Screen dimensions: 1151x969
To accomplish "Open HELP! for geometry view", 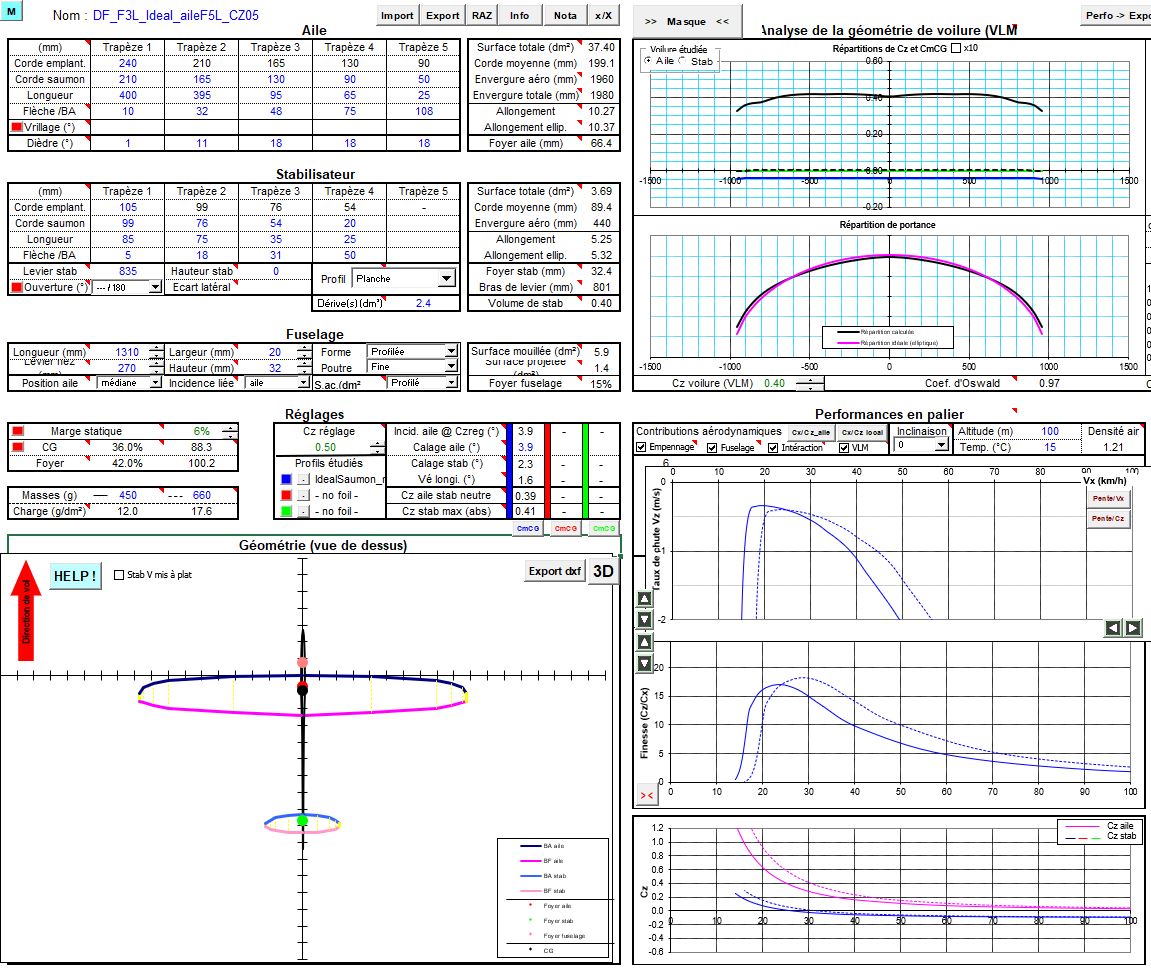I will pyautogui.click(x=75, y=576).
